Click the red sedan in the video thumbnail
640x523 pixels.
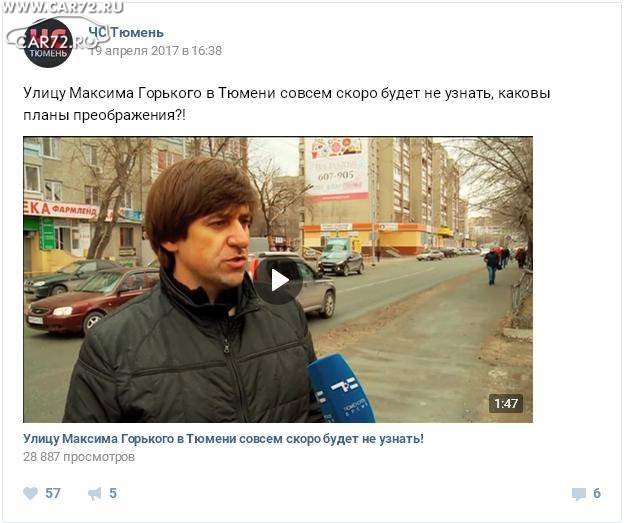[x=92, y=300]
